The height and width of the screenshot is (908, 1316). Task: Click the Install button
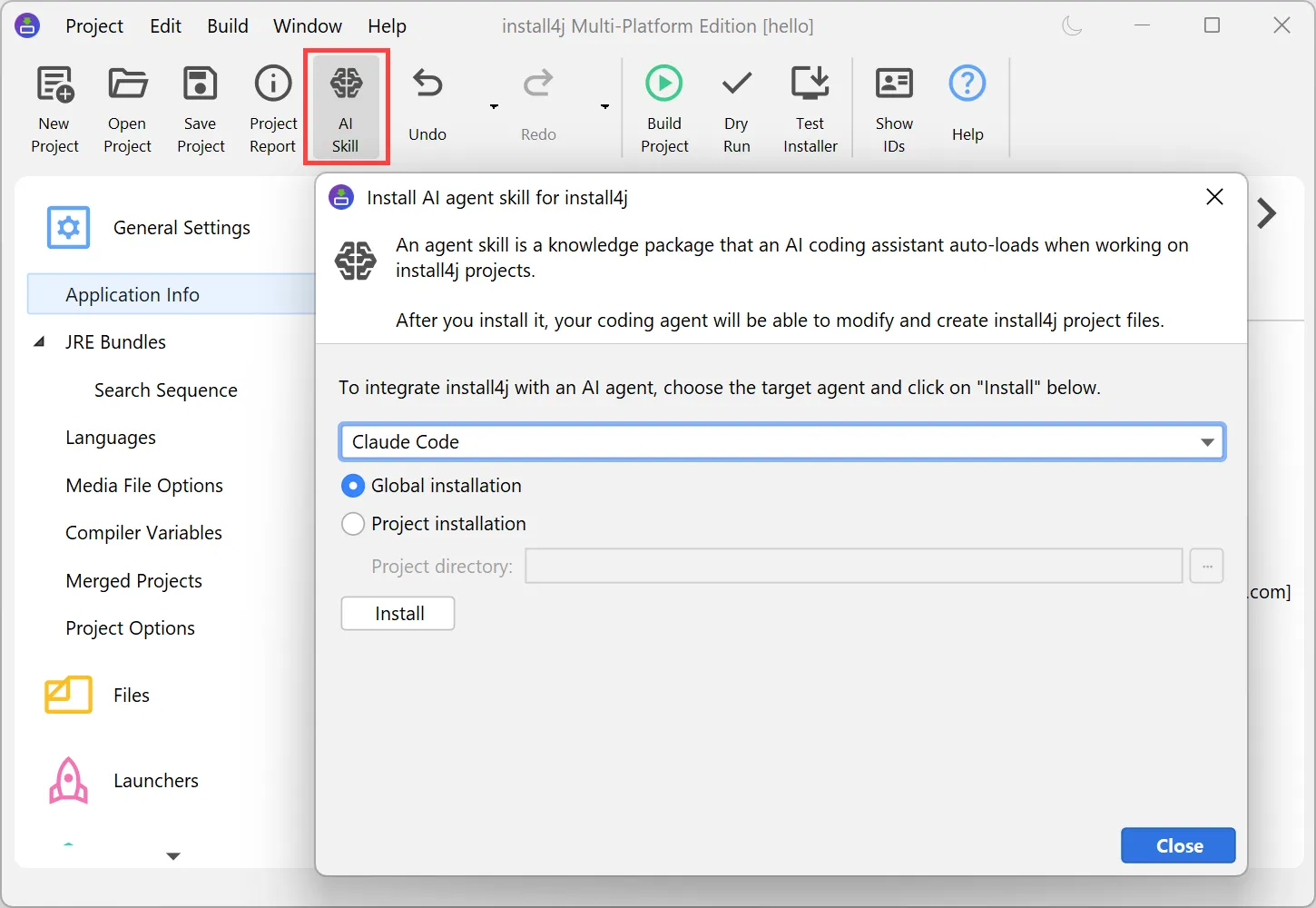(x=398, y=614)
